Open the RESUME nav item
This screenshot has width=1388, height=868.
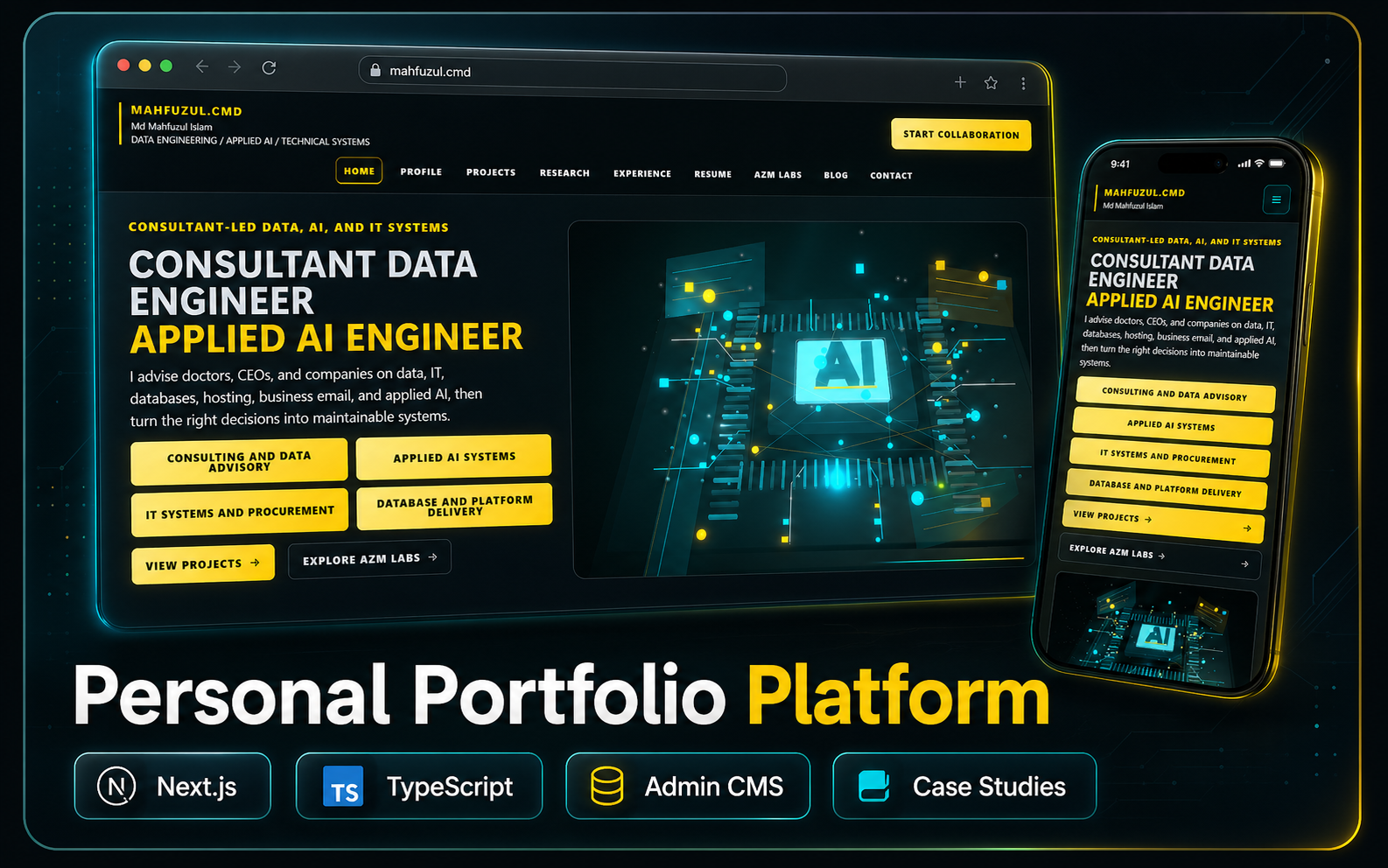click(x=713, y=174)
